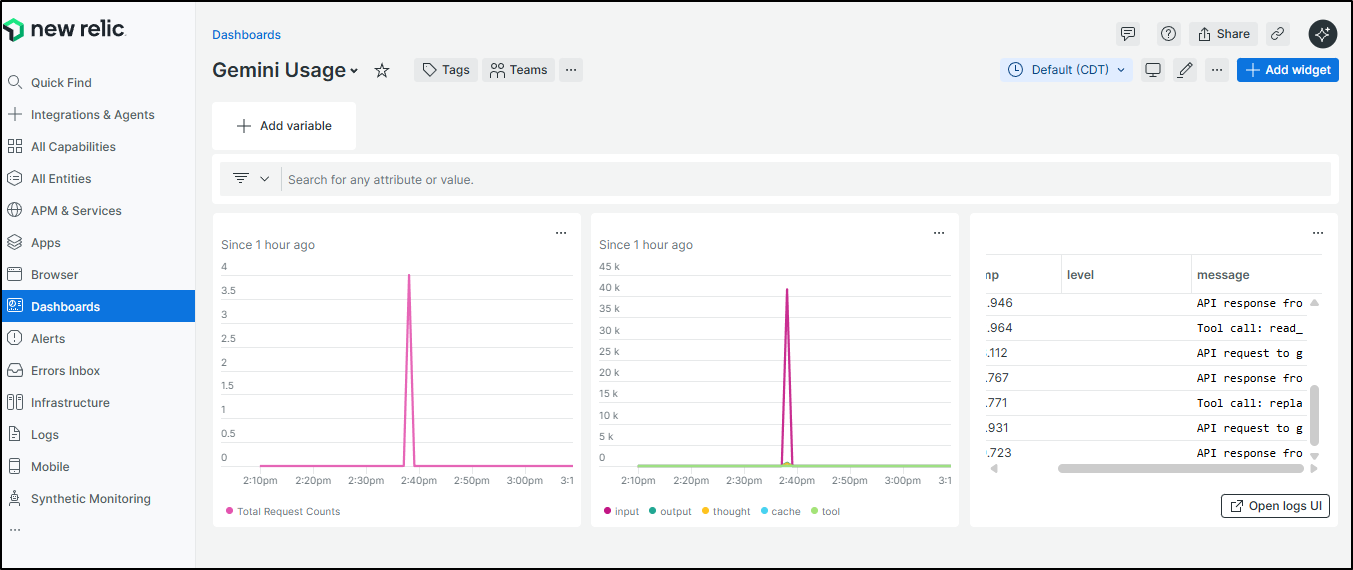1353x570 pixels.
Task: Select Dashboards in sidebar
Action: click(98, 306)
